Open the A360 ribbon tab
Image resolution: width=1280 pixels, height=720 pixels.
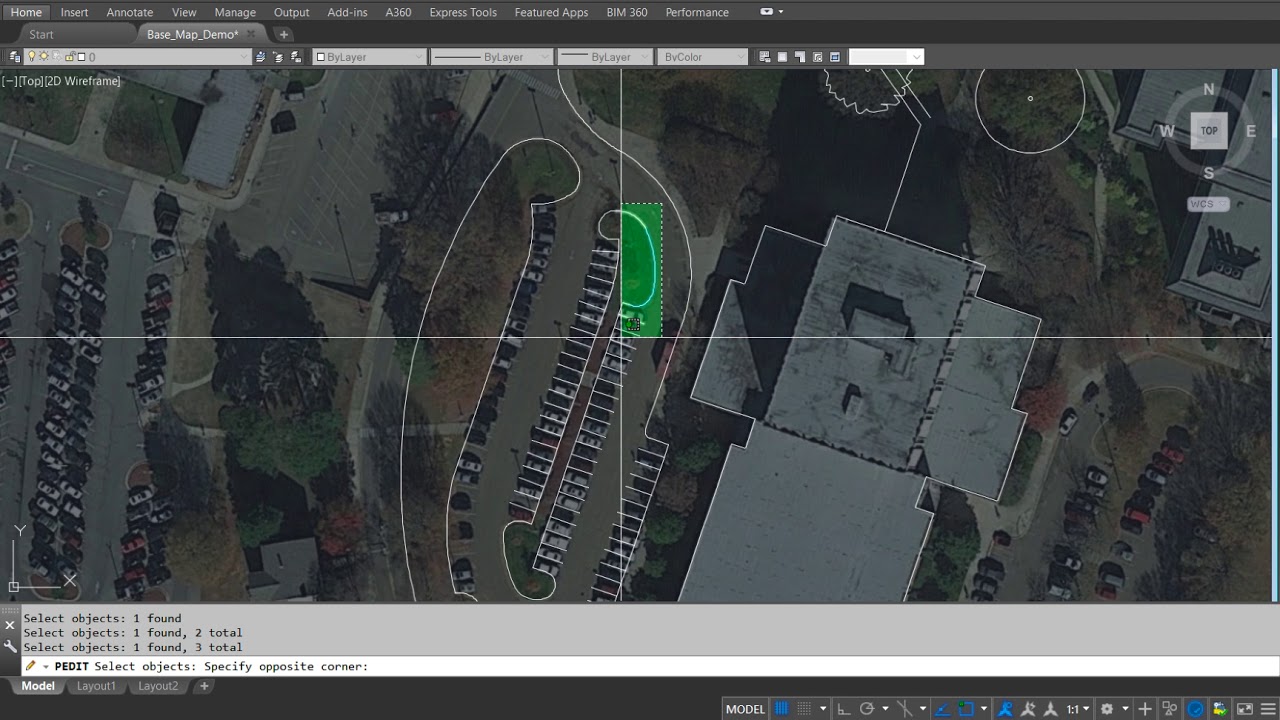398,12
